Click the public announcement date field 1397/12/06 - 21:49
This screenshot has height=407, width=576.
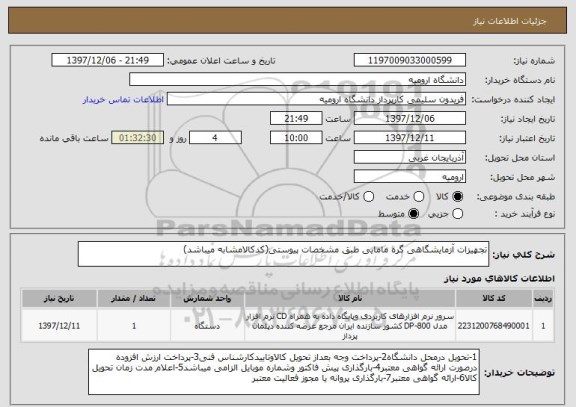click(x=108, y=60)
